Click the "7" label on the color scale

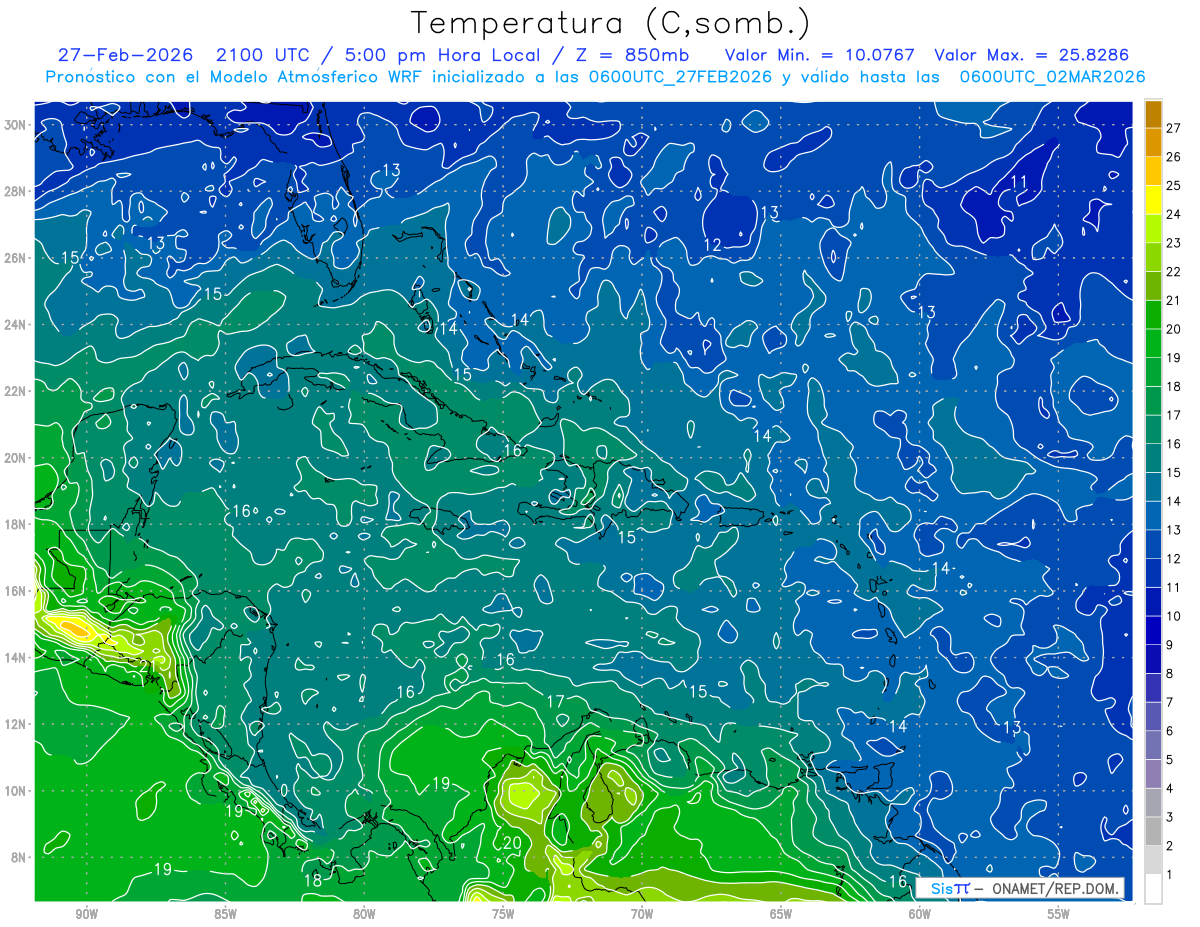pyautogui.click(x=1170, y=702)
